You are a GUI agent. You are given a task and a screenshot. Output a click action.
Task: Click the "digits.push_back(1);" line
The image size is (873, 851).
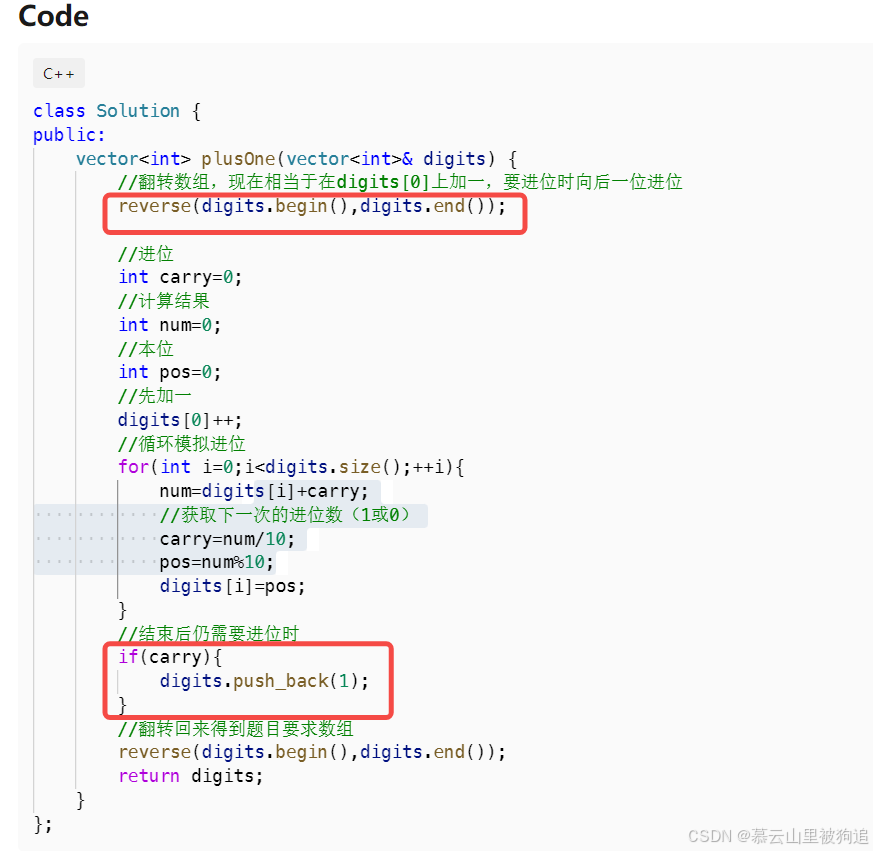[264, 681]
